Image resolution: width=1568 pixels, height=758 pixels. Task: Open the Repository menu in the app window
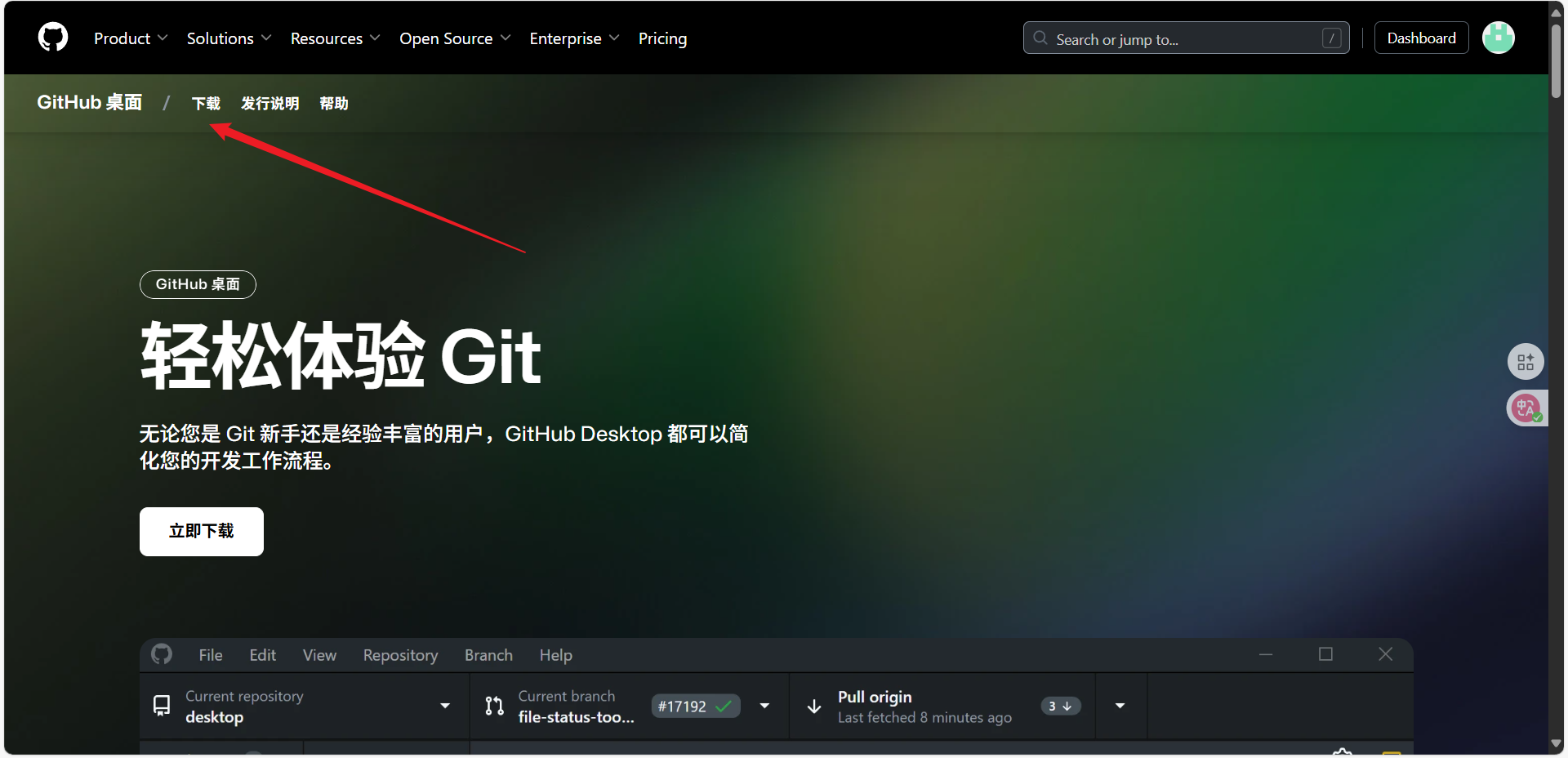tap(400, 654)
